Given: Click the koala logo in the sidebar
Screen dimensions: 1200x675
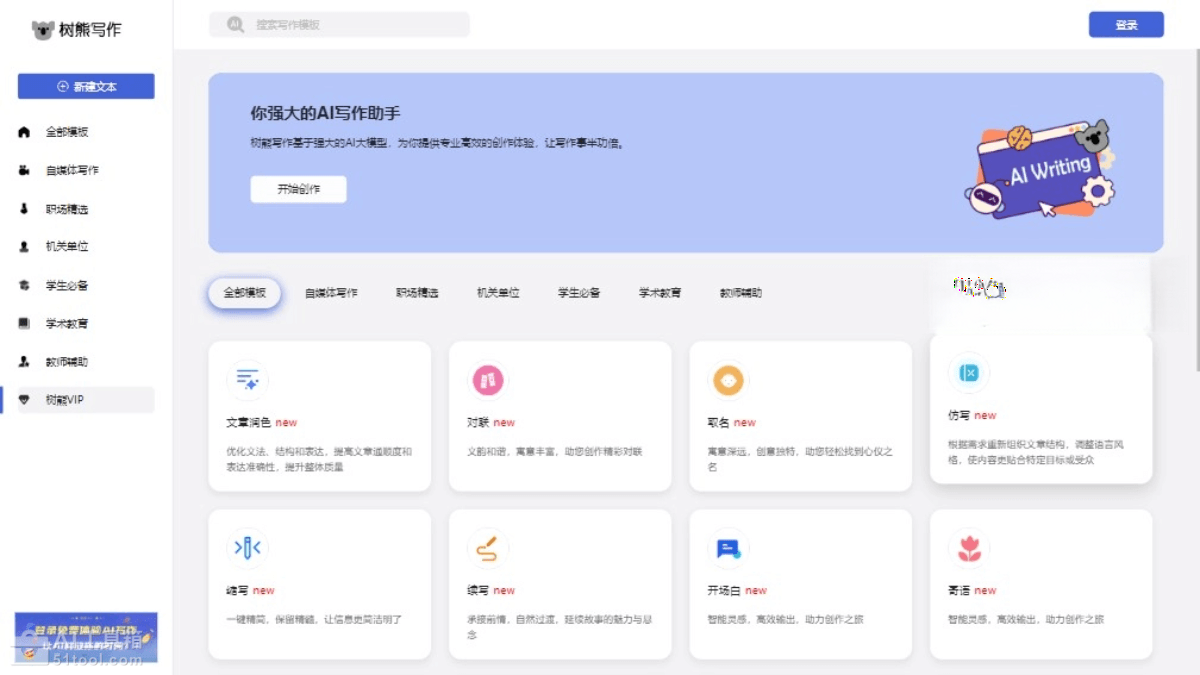Looking at the screenshot, I should (x=43, y=30).
